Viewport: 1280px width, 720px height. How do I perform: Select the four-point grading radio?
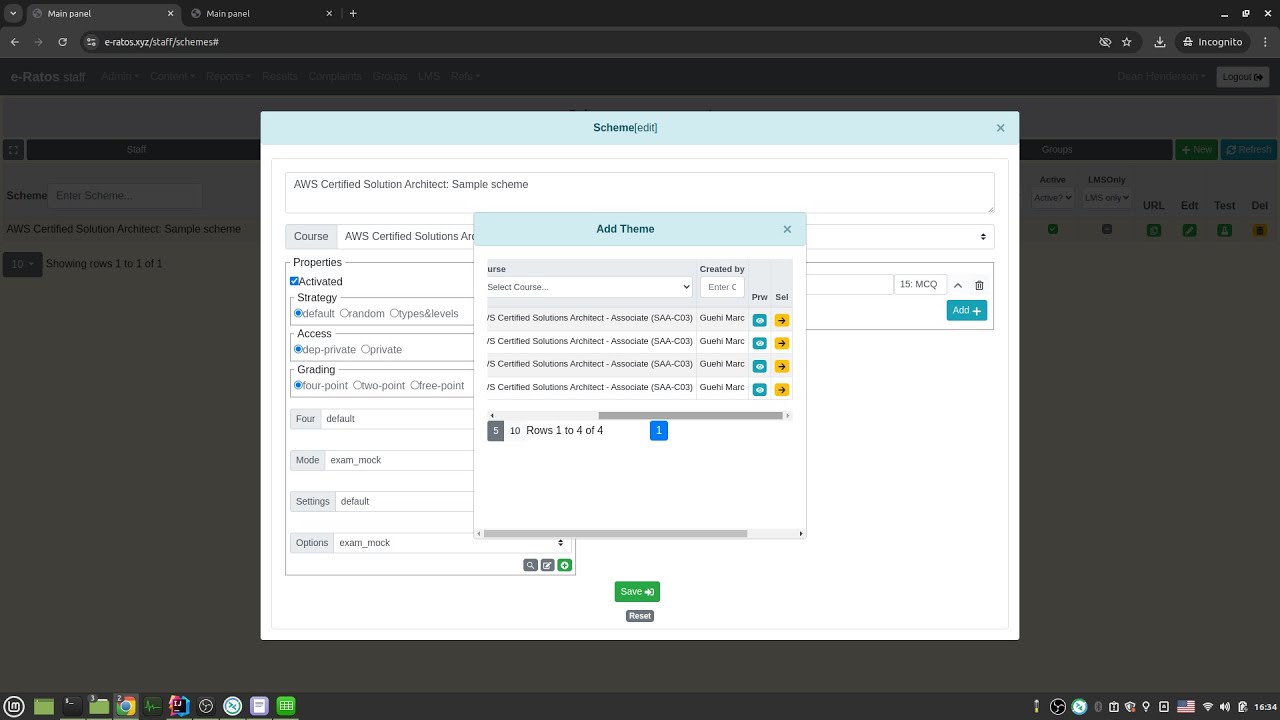[298, 385]
